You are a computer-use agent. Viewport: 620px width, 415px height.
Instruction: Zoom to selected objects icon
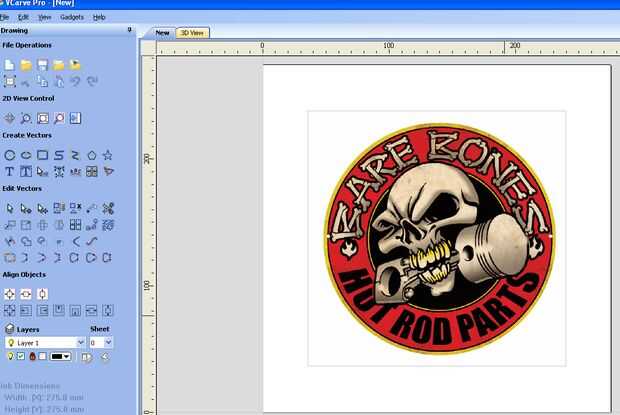pos(59,118)
